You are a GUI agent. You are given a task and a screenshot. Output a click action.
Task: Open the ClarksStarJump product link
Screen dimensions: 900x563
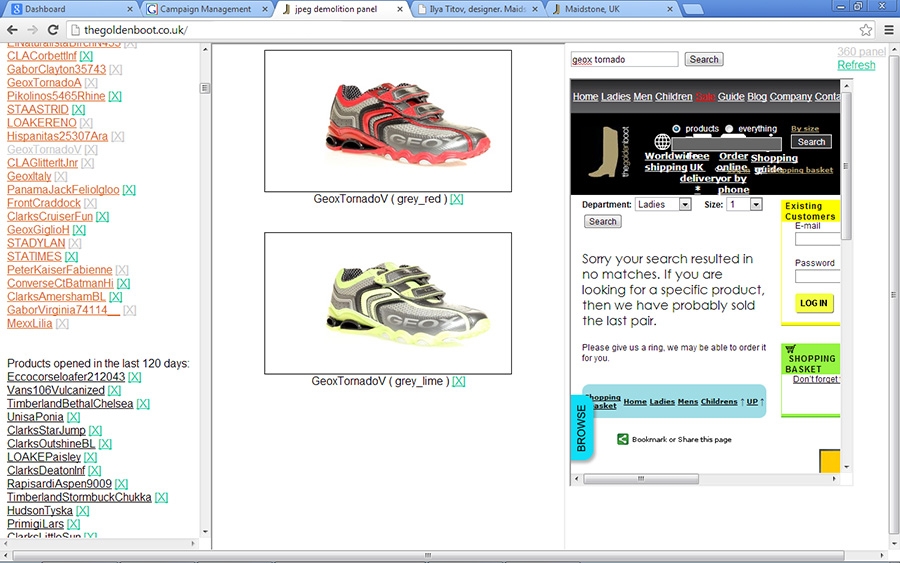pyautogui.click(x=46, y=430)
